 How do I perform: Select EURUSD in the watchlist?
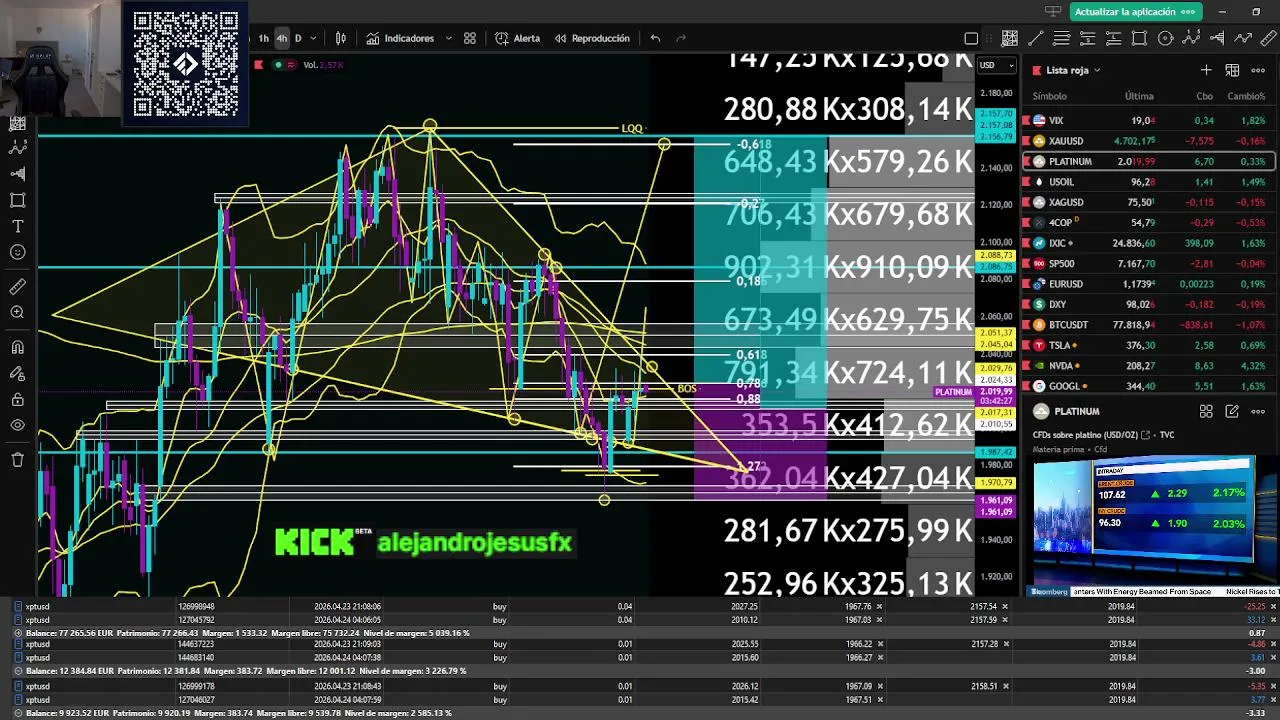pos(1148,284)
